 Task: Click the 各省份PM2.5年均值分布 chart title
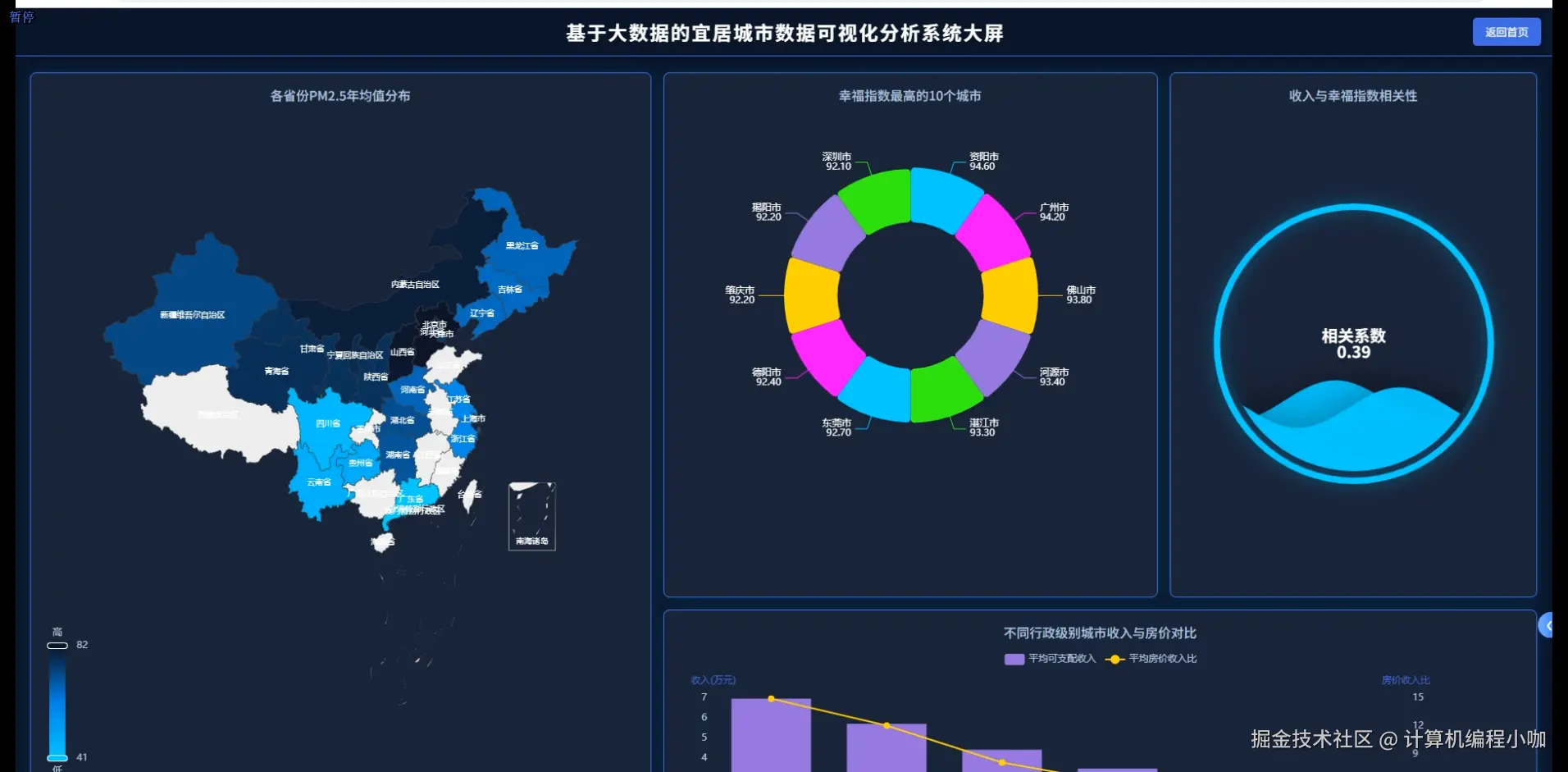click(x=340, y=96)
